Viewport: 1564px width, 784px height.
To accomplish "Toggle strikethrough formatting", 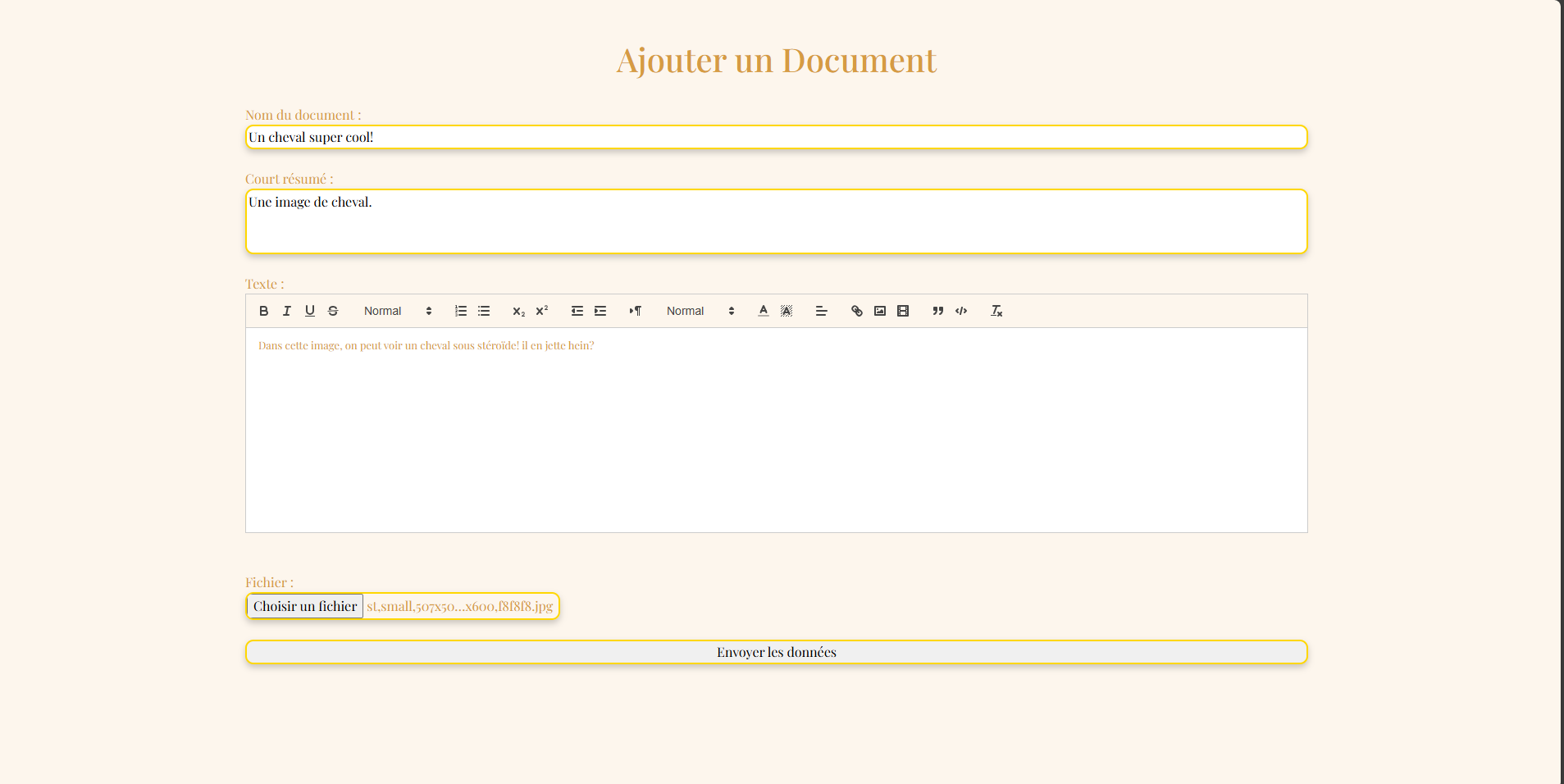I will (333, 311).
